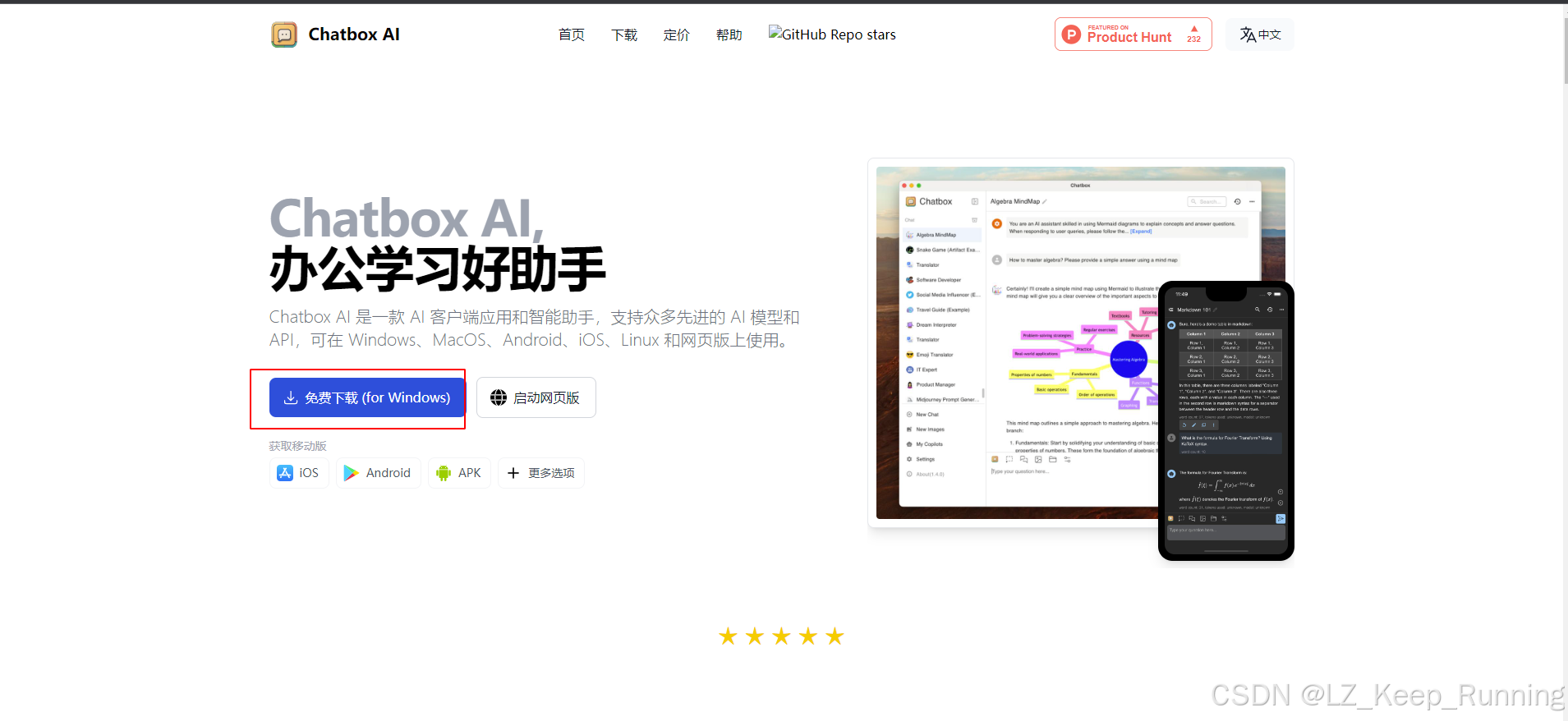
Task: Click the first gold rating star
Action: tap(728, 636)
